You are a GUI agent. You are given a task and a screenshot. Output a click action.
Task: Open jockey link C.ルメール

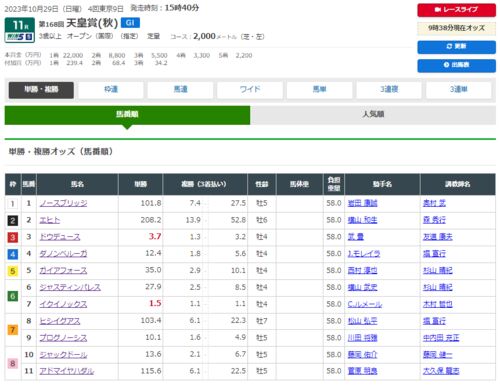365,304
